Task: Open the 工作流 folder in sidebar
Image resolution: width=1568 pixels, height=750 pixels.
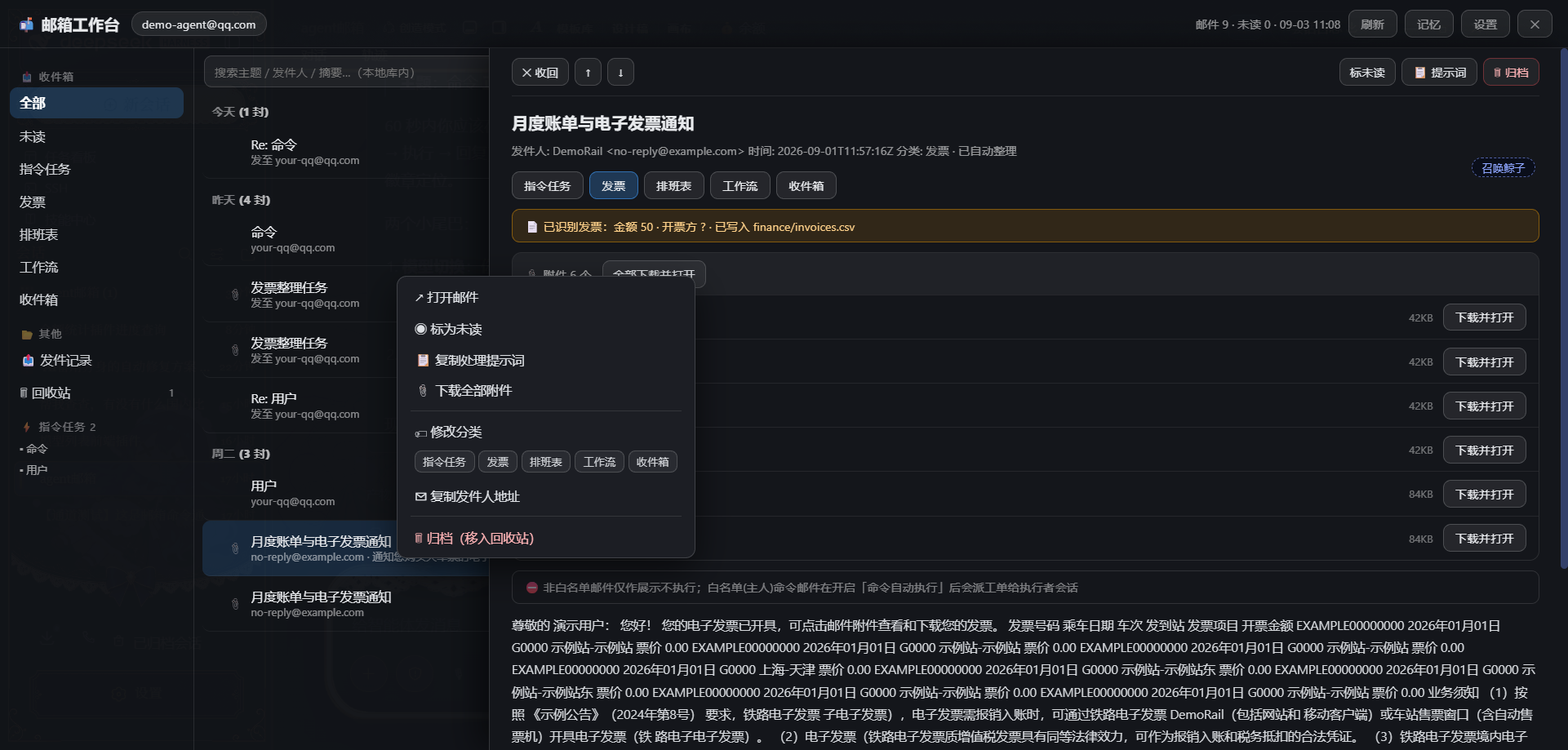Action: click(x=96, y=267)
